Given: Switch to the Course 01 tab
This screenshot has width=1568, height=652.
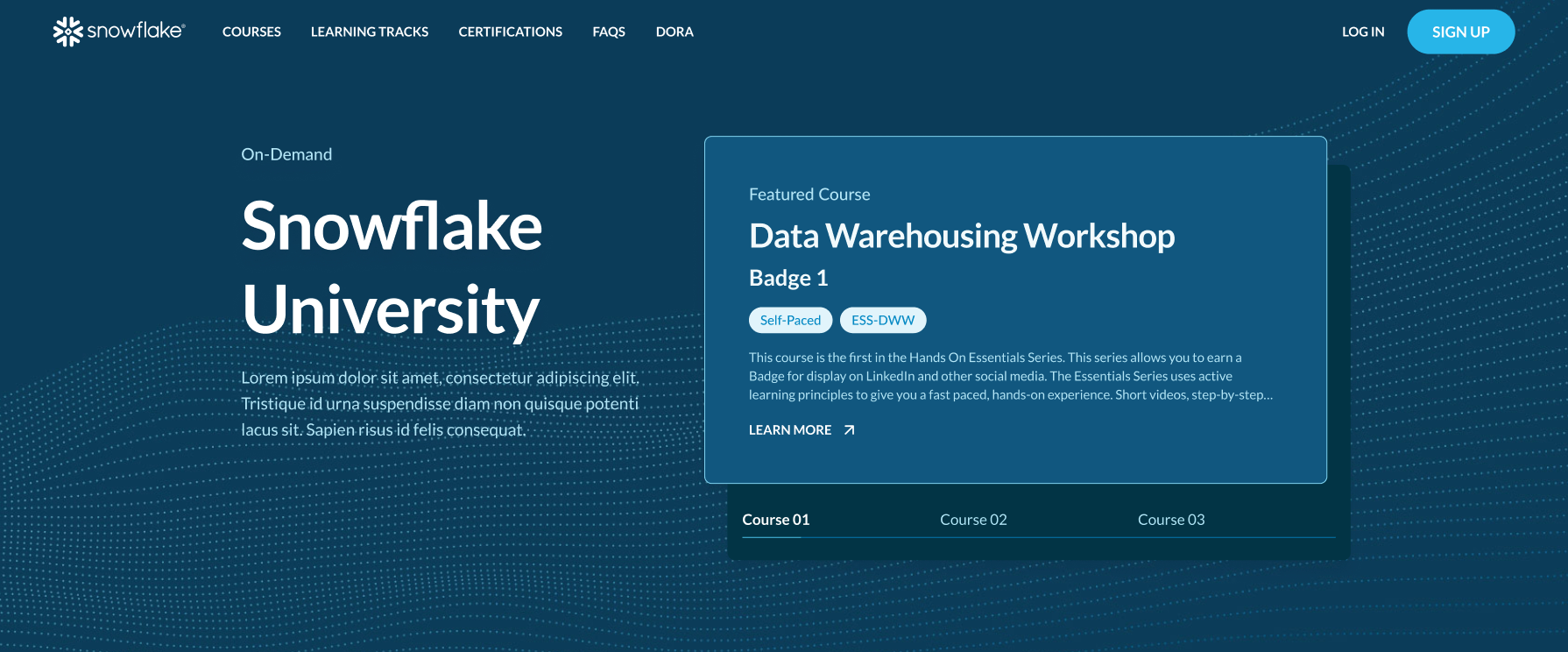Looking at the screenshot, I should pos(776,520).
